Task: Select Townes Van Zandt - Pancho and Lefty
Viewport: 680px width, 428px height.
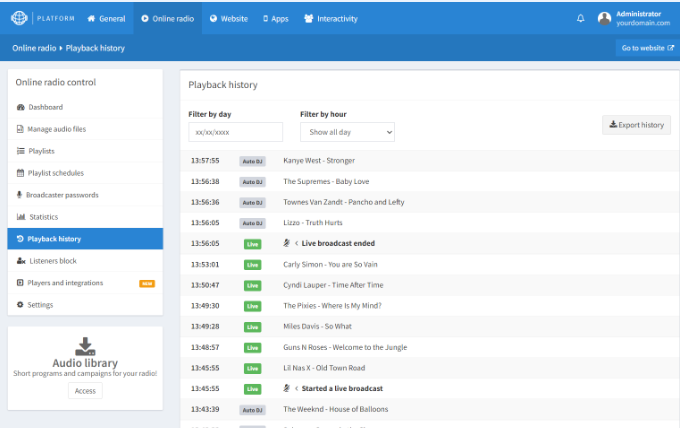Action: [343, 202]
